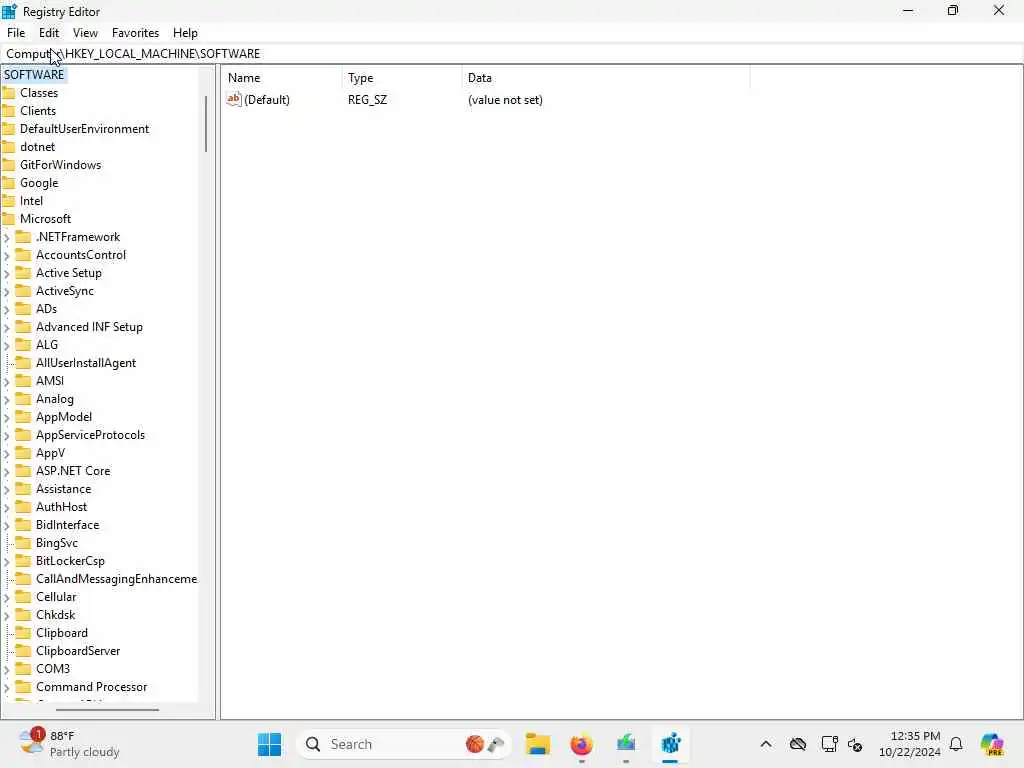Expand the AccountsControl key
Viewport: 1024px width, 768px height.
coord(7,255)
